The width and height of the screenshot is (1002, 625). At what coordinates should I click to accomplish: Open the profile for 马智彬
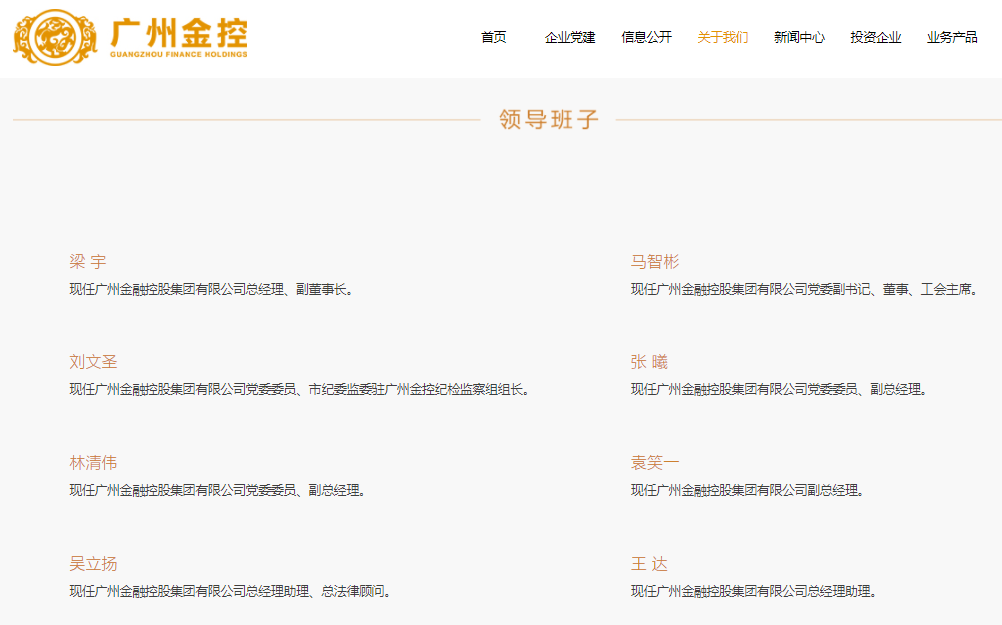coord(654,262)
